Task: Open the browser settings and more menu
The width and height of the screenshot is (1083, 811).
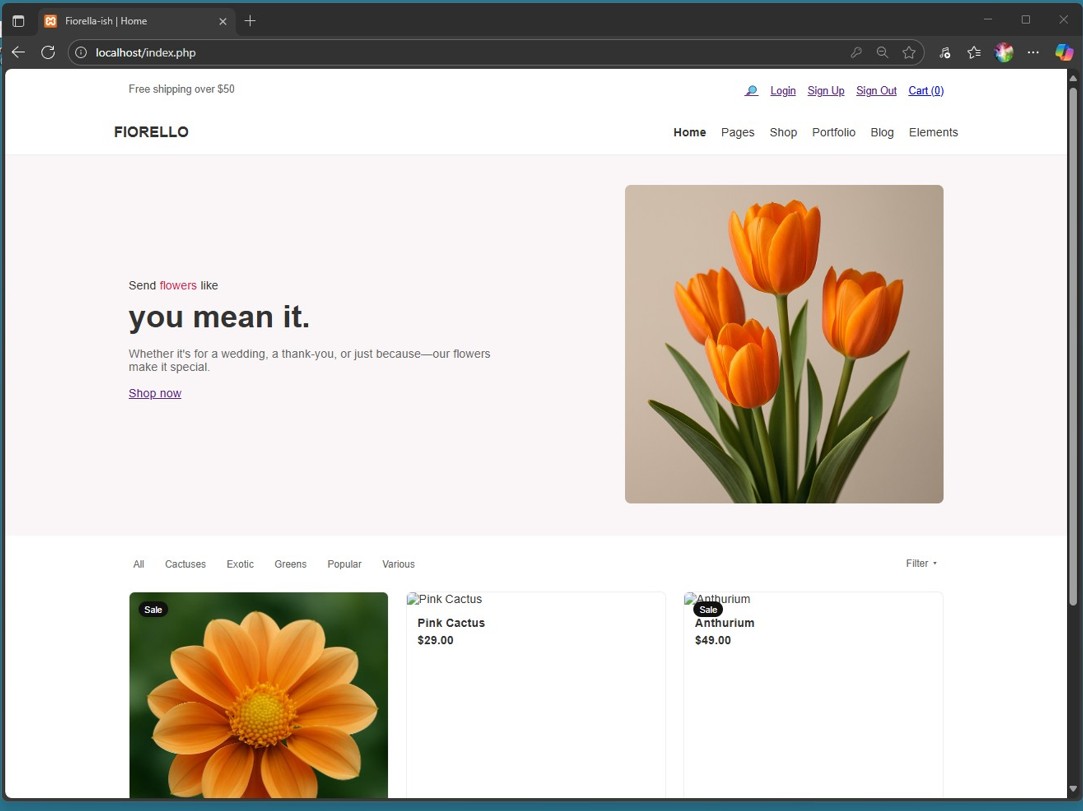Action: (1034, 53)
